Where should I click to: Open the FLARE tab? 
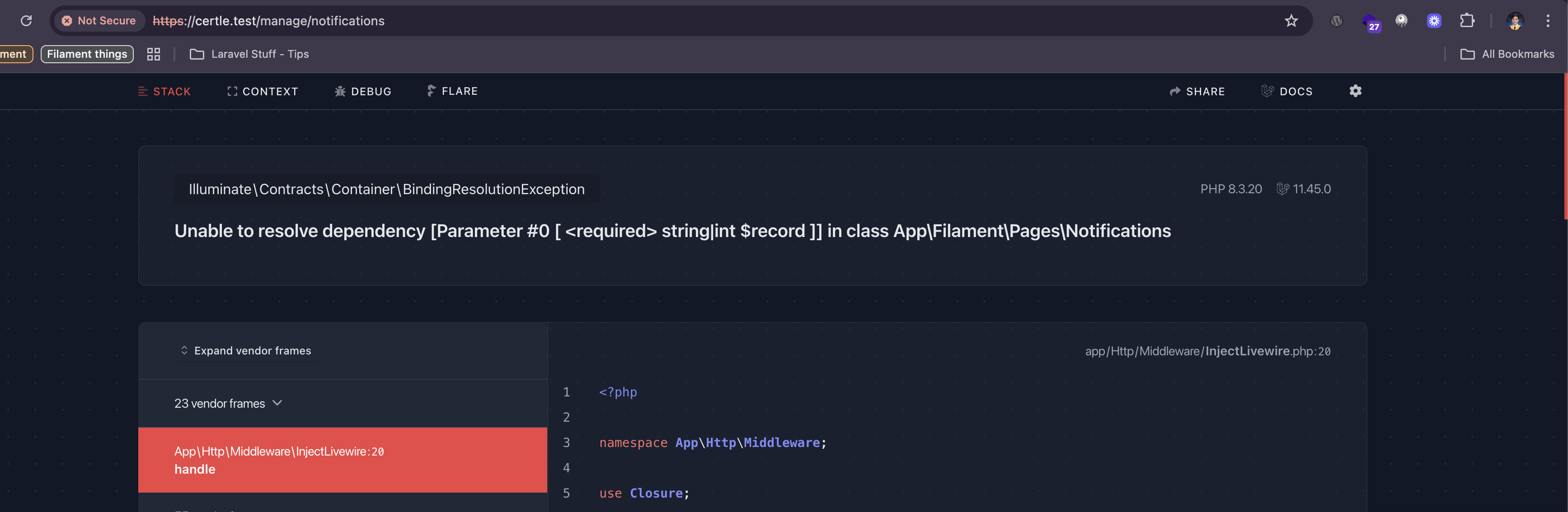[452, 91]
